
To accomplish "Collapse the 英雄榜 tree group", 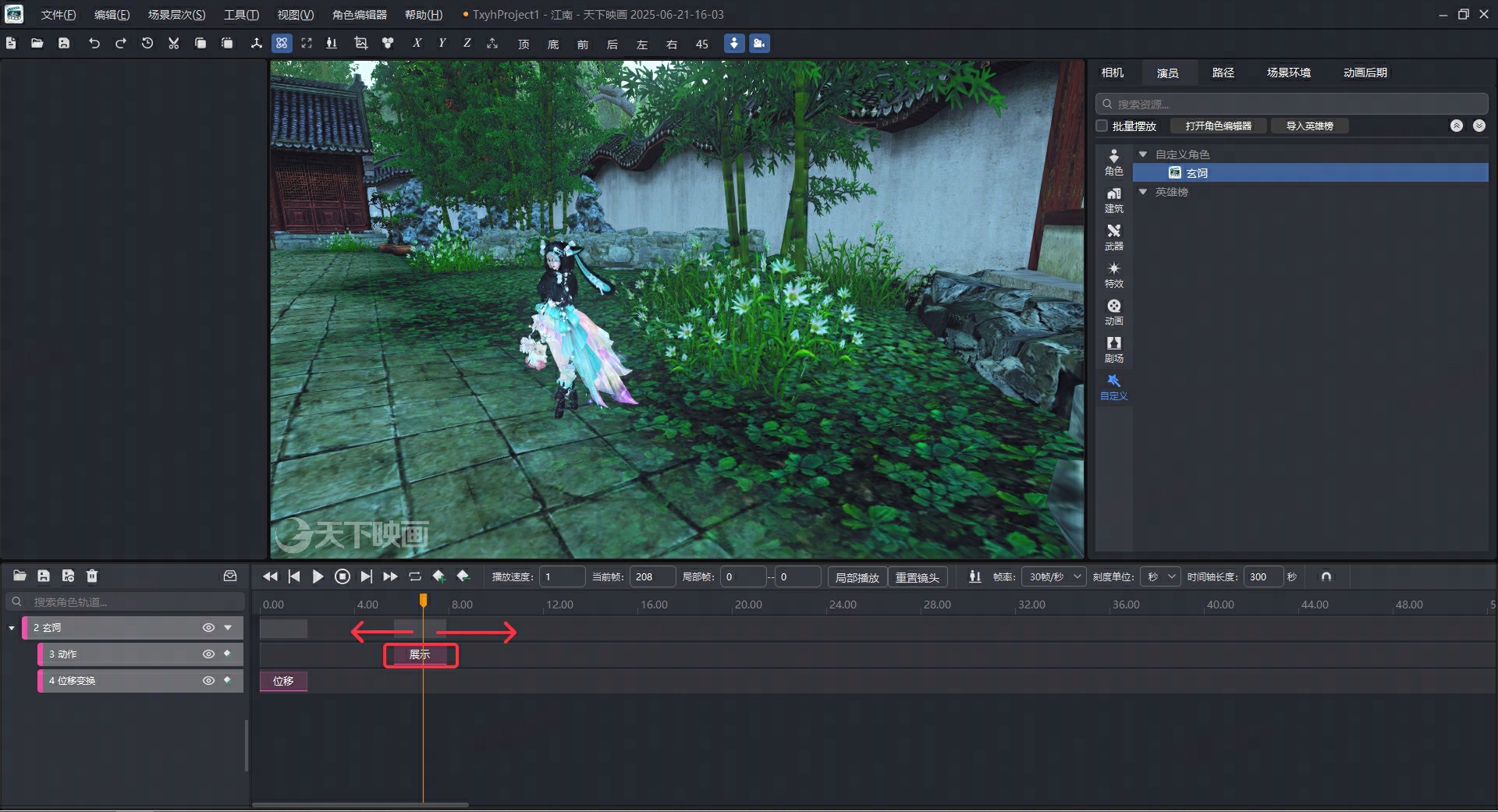I will coord(1143,192).
